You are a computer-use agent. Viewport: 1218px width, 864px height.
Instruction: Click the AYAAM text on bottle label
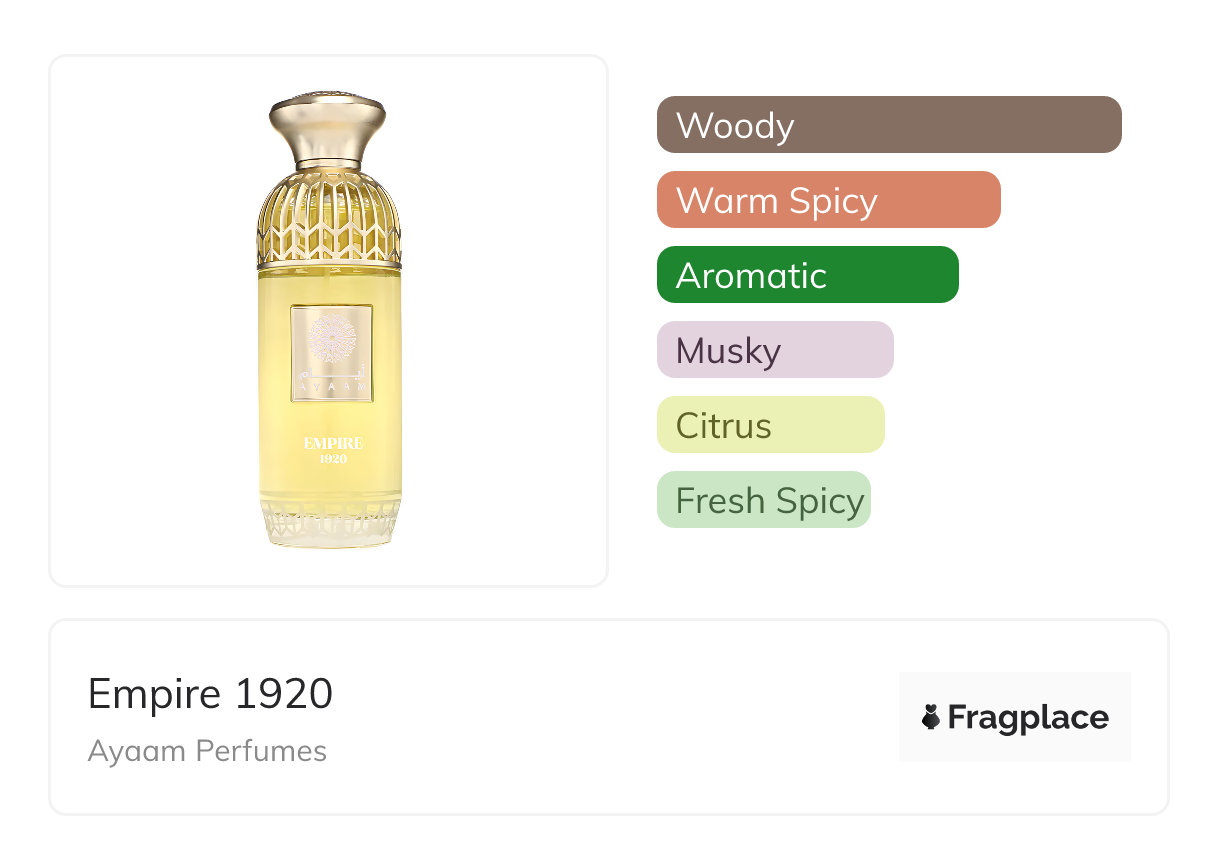(331, 384)
